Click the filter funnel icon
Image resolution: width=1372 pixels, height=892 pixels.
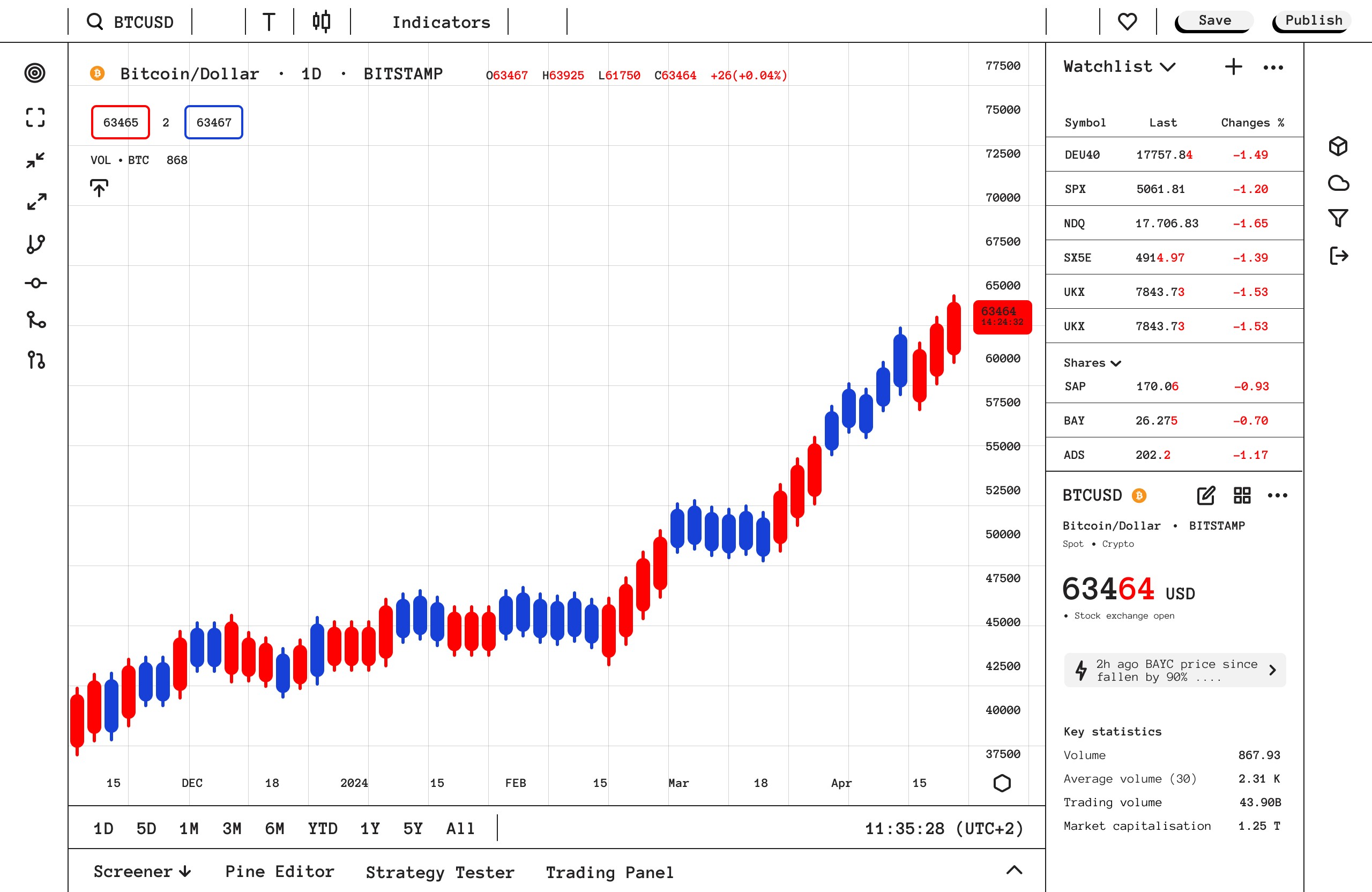tap(1338, 218)
